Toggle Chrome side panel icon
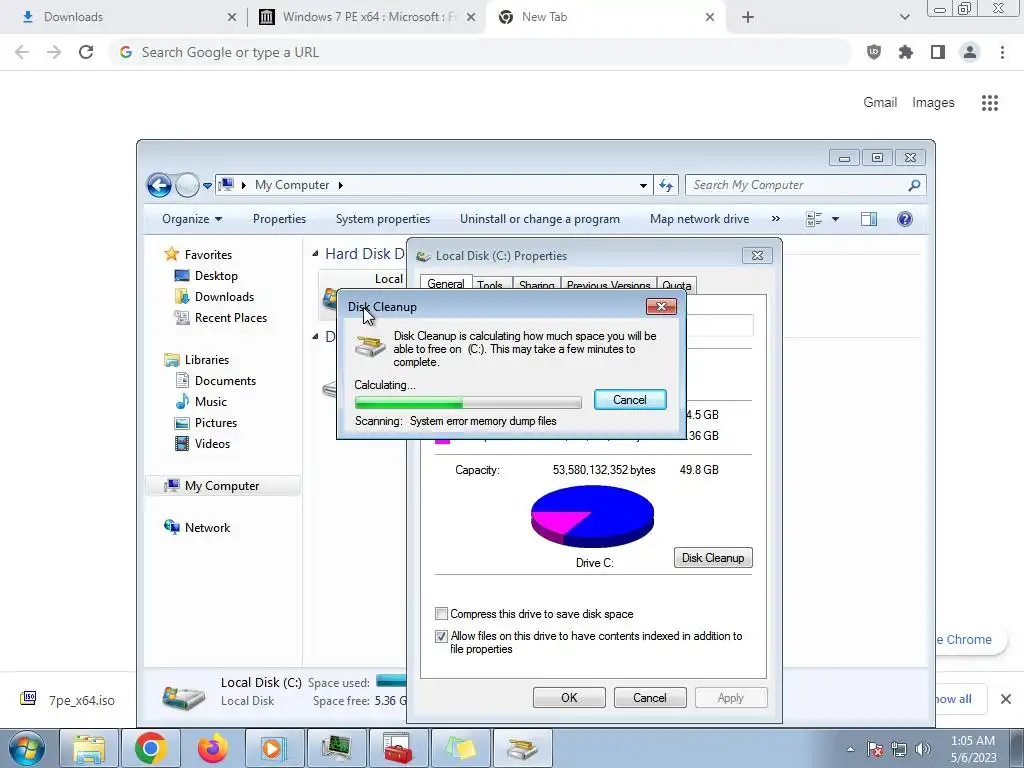 point(938,52)
